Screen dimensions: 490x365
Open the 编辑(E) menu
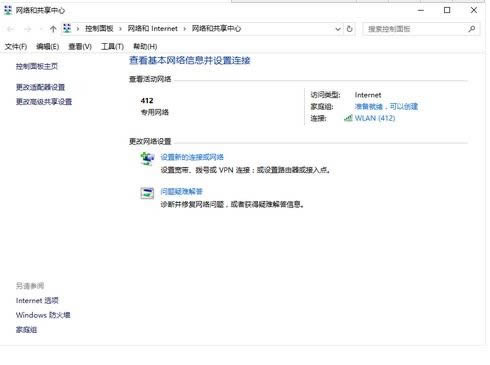[47, 47]
